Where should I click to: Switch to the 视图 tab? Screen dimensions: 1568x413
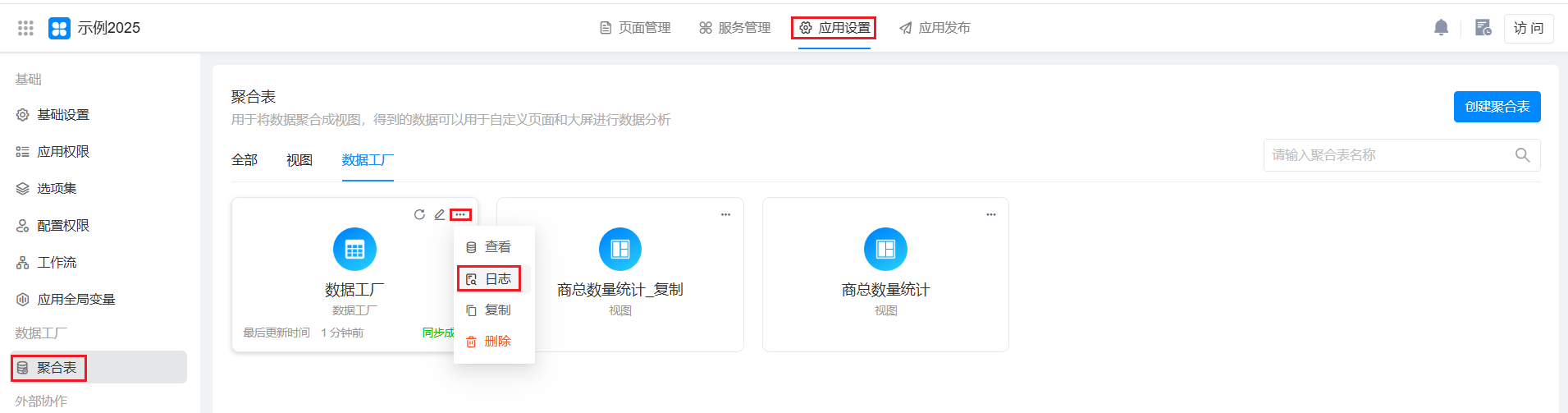pos(299,160)
